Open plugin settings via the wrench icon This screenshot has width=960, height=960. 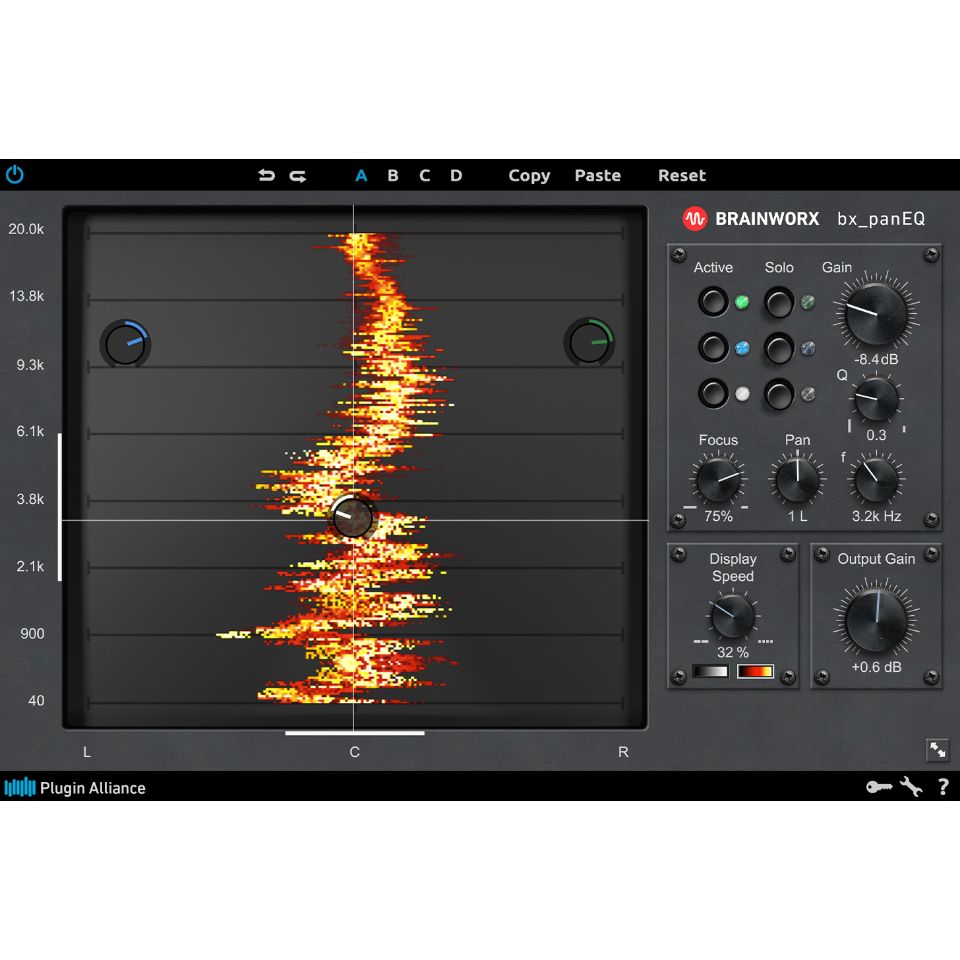tap(911, 787)
